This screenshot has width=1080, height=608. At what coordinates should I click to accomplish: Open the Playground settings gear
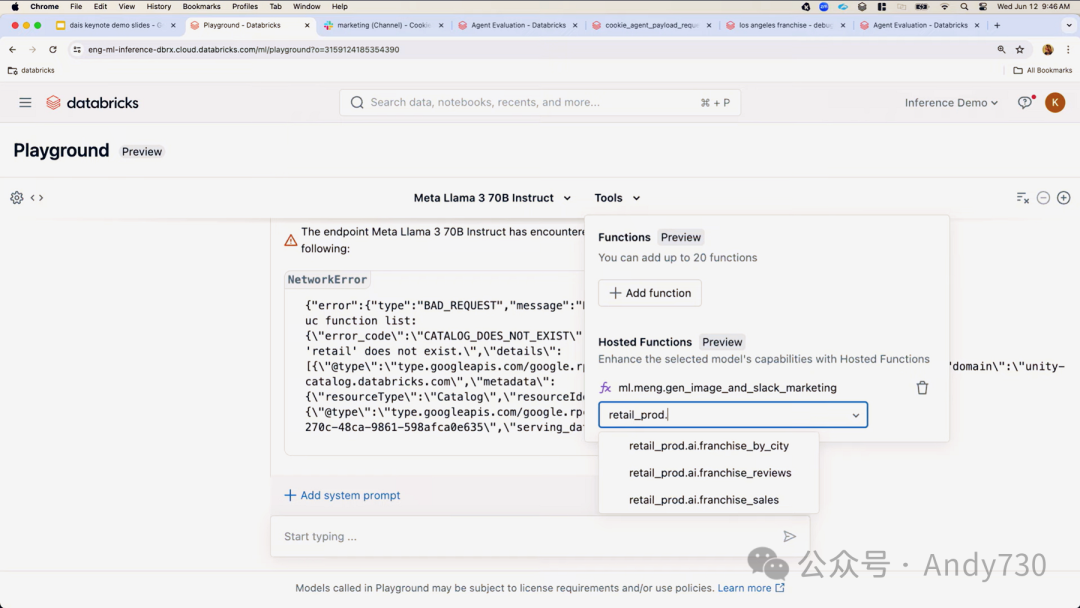(x=17, y=198)
